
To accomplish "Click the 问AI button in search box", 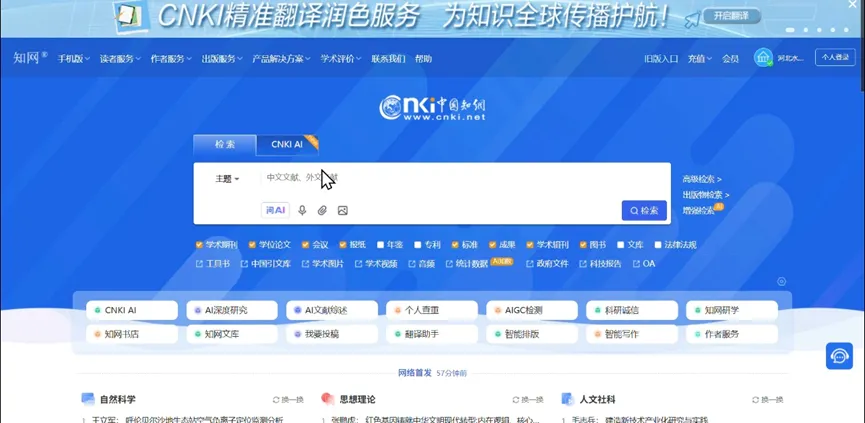I will point(275,210).
